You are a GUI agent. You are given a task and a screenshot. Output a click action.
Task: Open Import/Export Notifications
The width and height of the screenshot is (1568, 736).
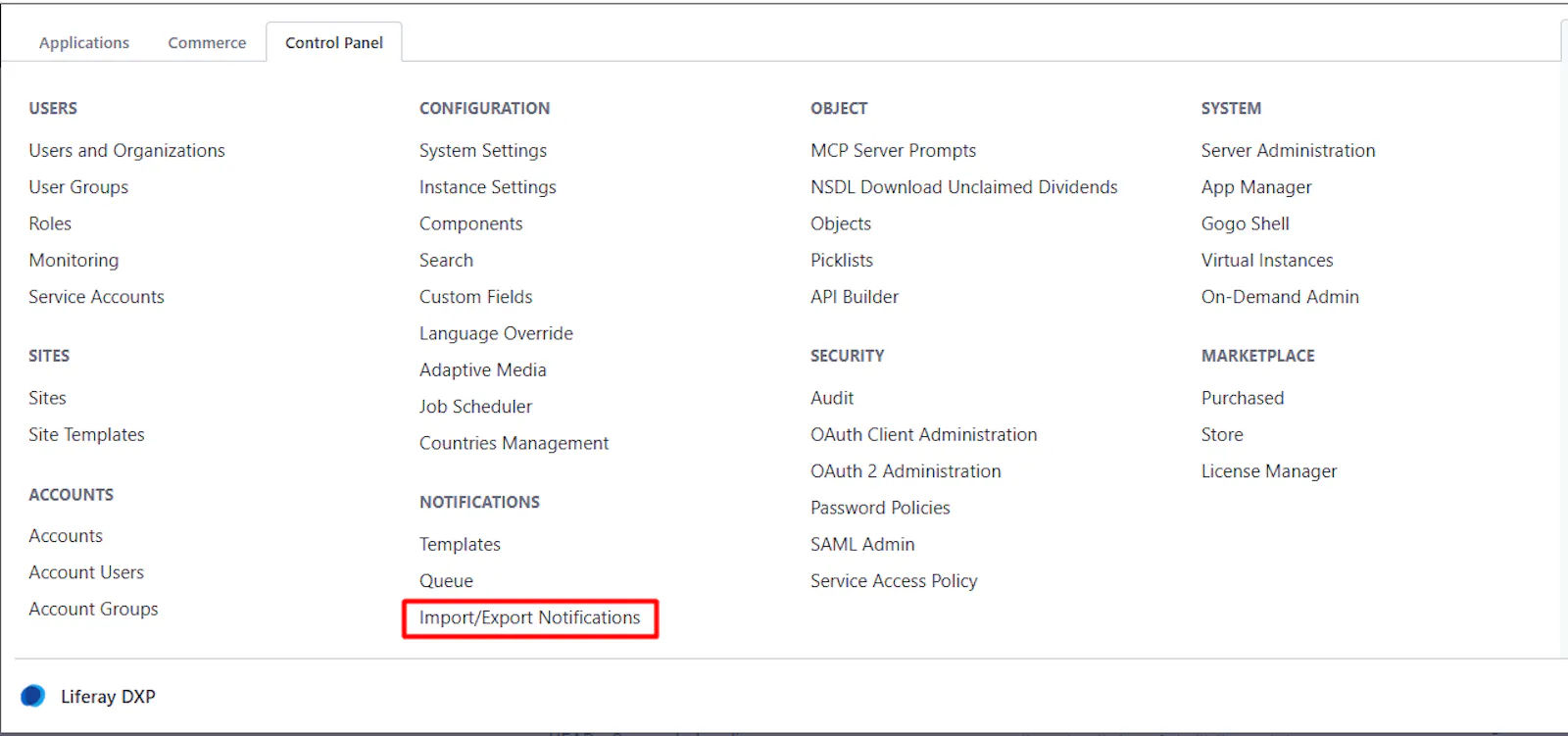pyautogui.click(x=529, y=618)
